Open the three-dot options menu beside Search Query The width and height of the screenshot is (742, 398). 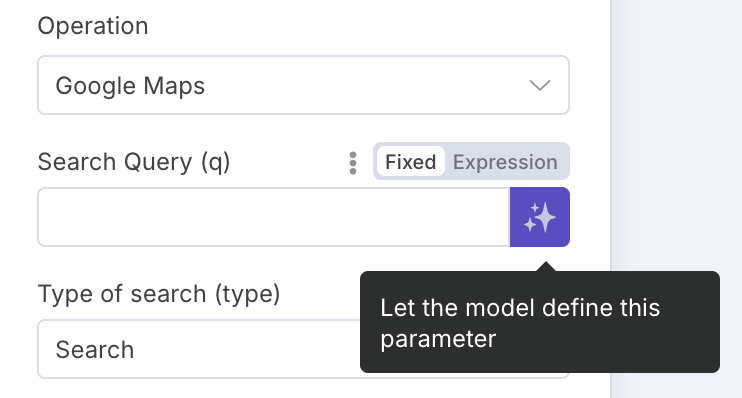[353, 163]
